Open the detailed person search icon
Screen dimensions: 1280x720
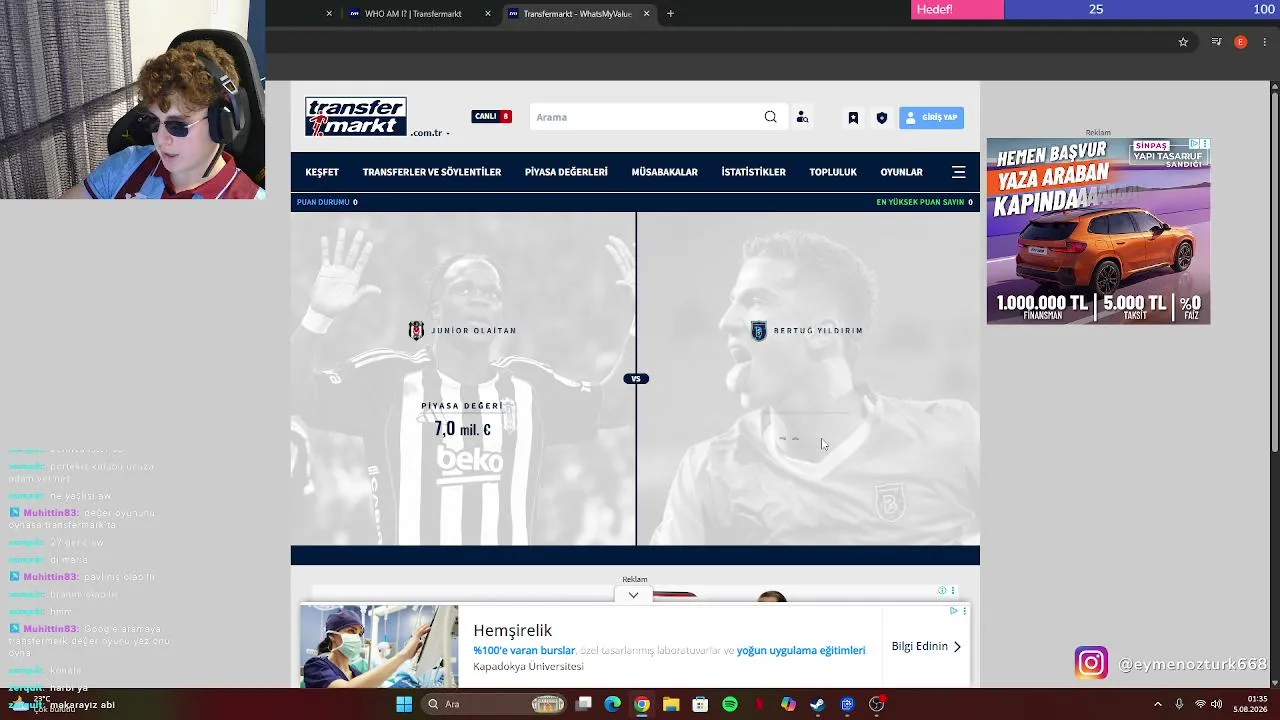click(802, 117)
